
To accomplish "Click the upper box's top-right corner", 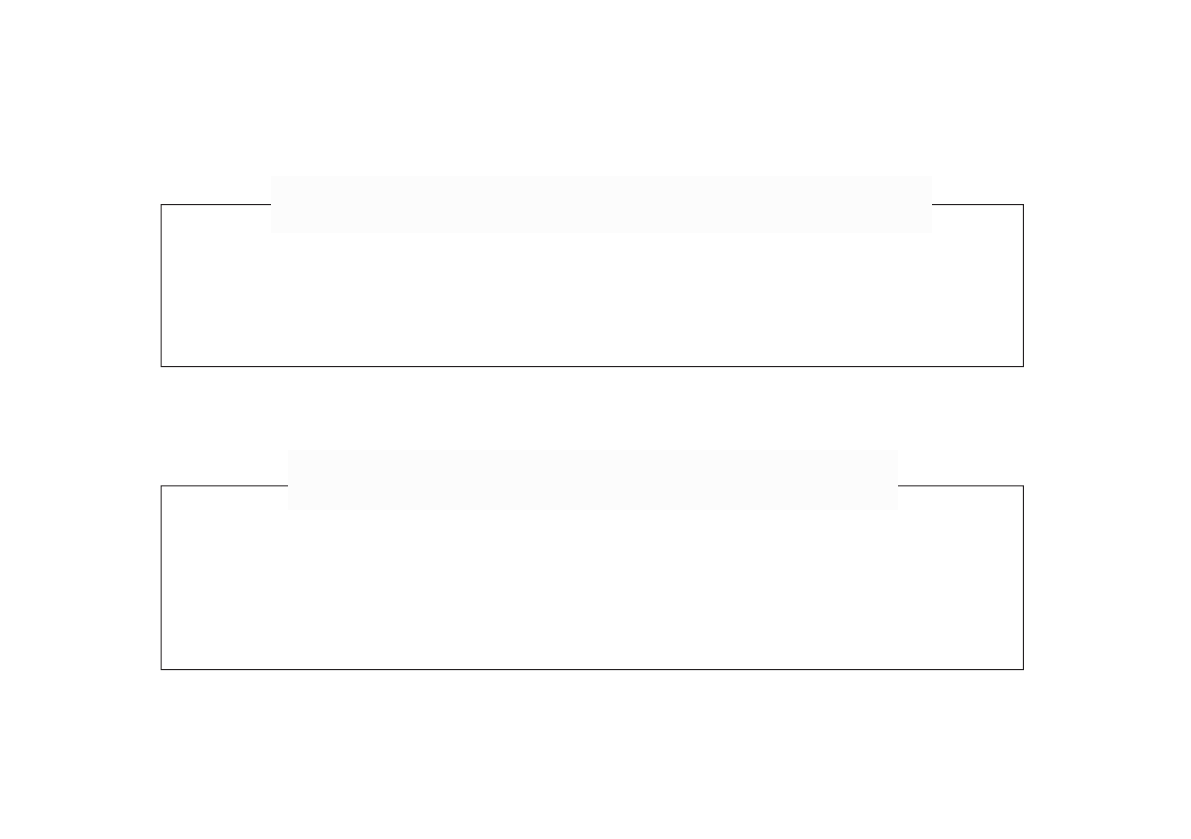I will pyautogui.click(x=1023, y=205).
